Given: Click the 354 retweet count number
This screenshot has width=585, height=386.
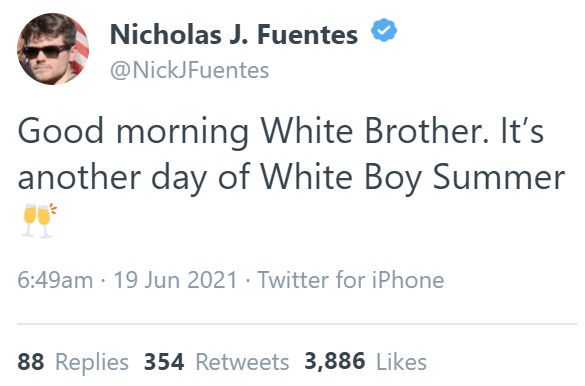Looking at the screenshot, I should pyautogui.click(x=164, y=362).
